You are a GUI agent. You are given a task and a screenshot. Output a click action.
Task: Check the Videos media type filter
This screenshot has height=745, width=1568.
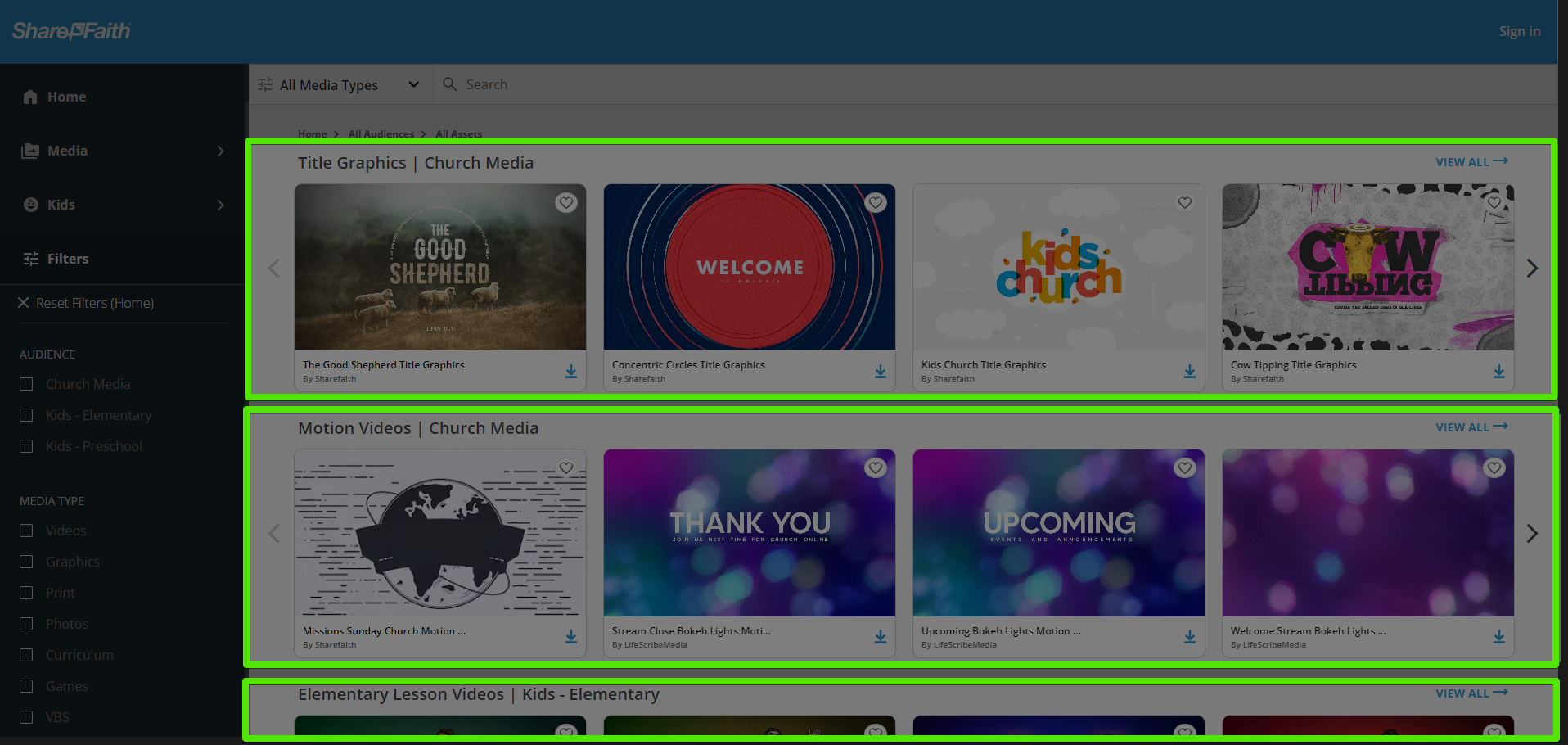(26, 531)
